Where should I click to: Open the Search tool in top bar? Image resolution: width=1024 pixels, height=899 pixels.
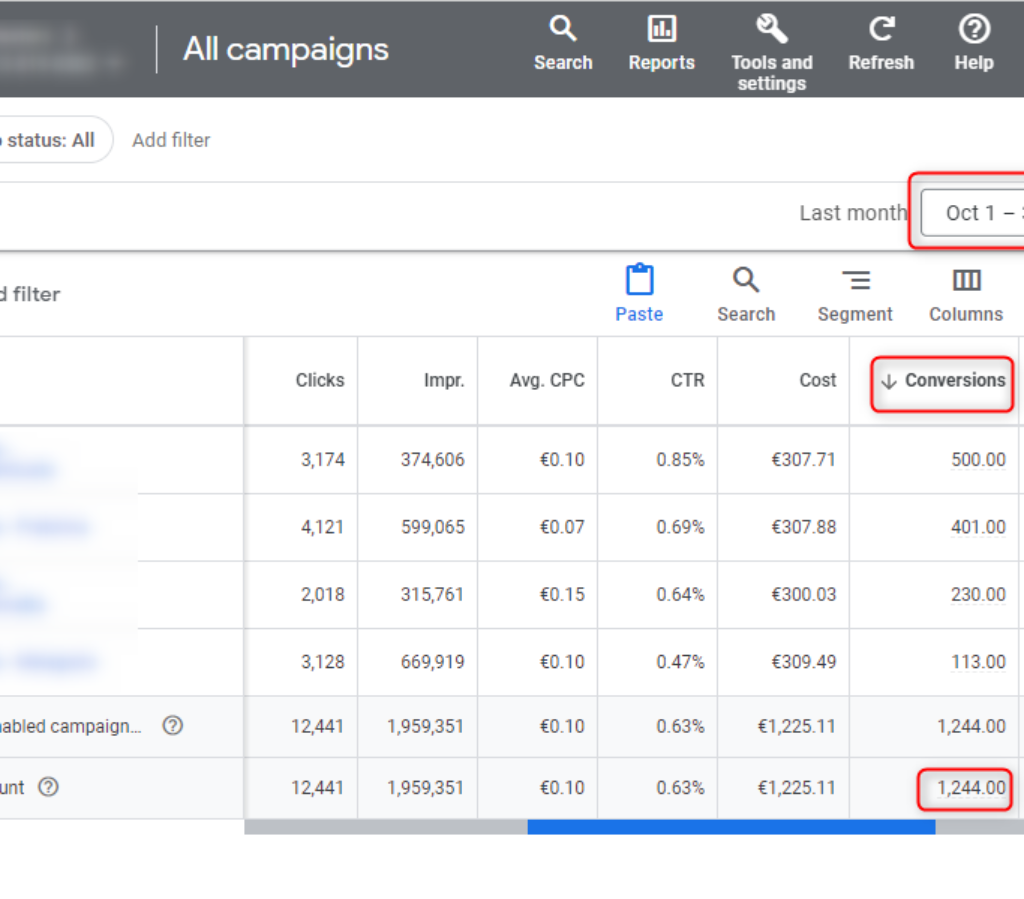pyautogui.click(x=563, y=44)
